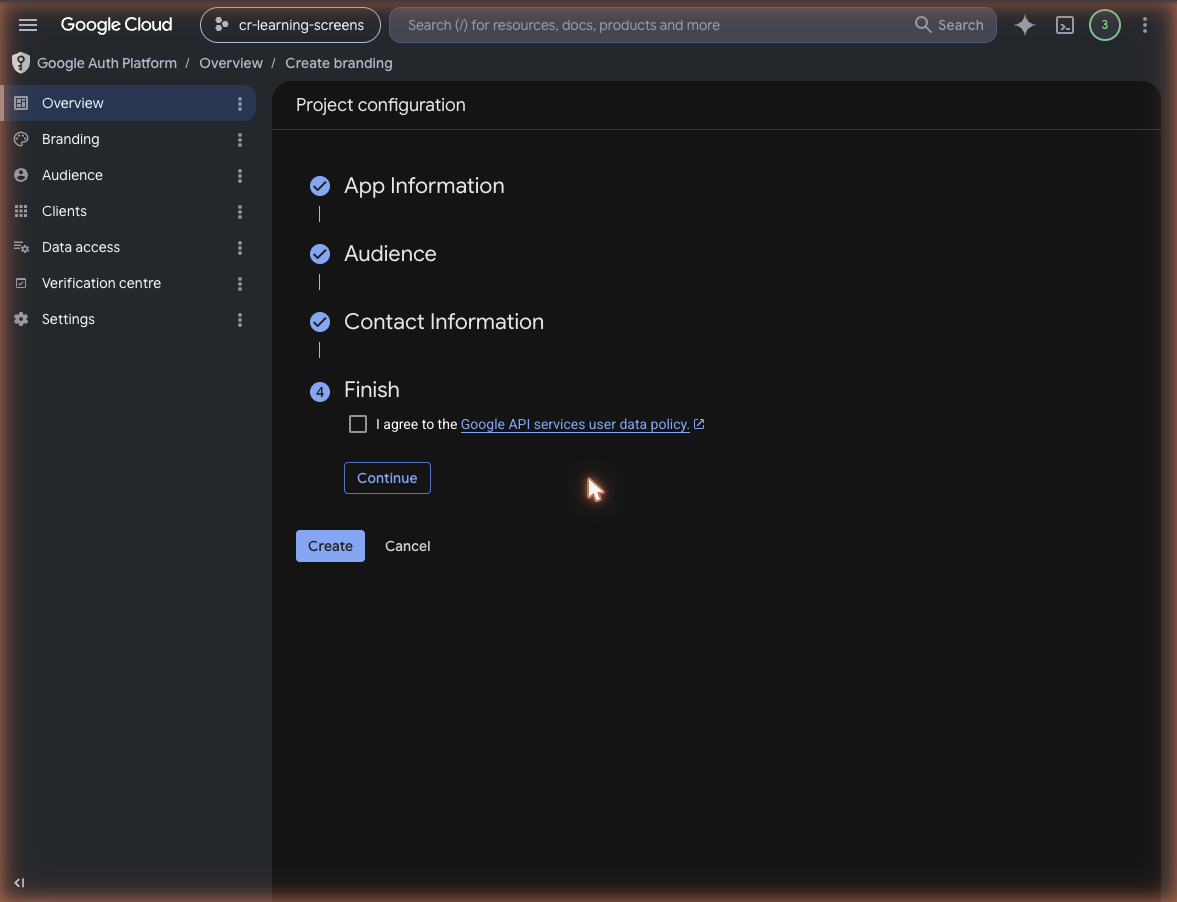Click the Branding palette icon
The width and height of the screenshot is (1177, 902).
tap(21, 139)
